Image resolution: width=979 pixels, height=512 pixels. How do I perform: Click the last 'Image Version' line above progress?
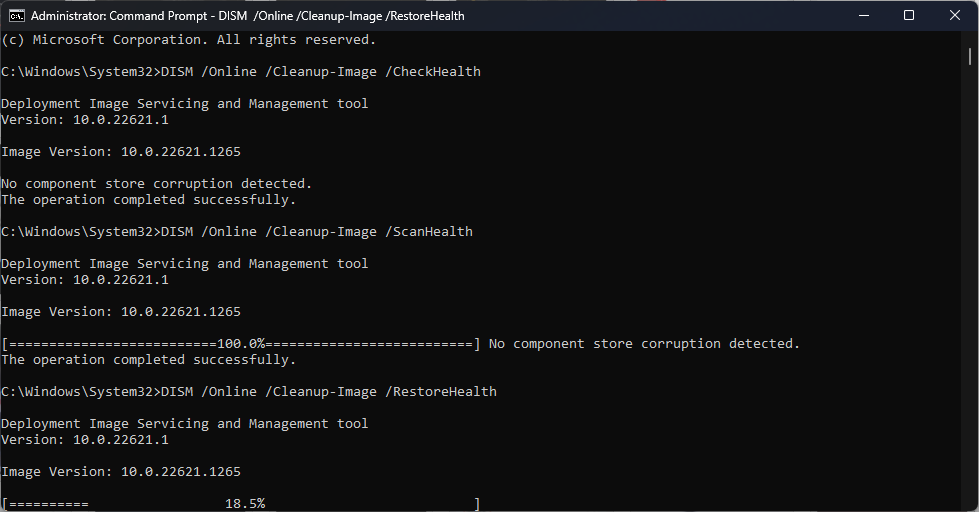click(121, 471)
